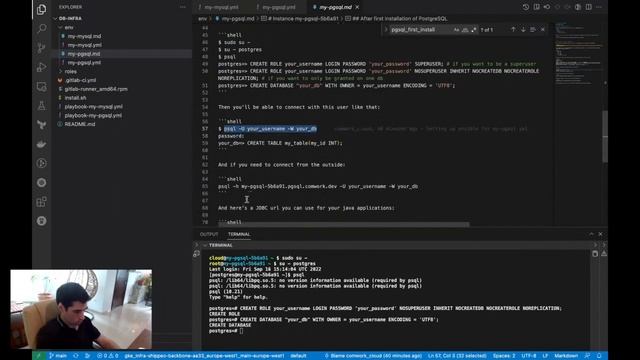Maximize the panel with chevron up
This screenshot has width=640, height=360.
[x=591, y=234]
